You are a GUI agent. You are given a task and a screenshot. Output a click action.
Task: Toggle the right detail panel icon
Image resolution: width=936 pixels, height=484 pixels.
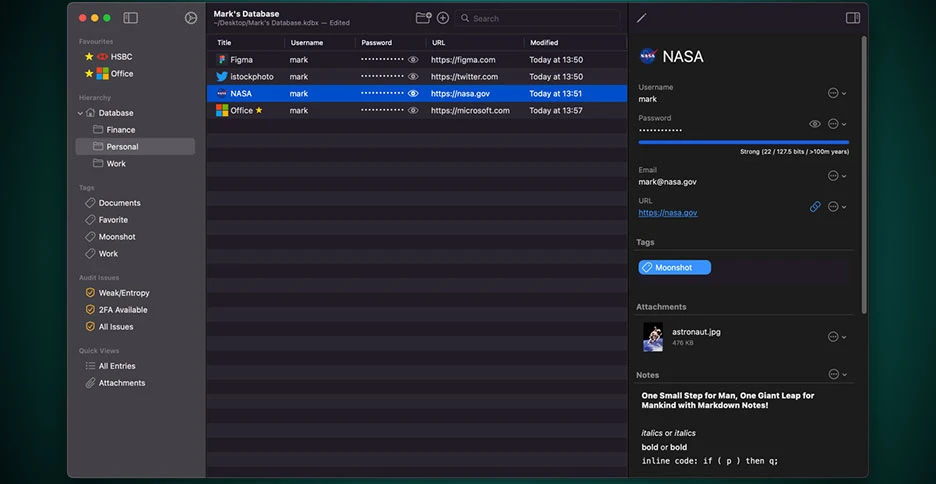(x=853, y=18)
